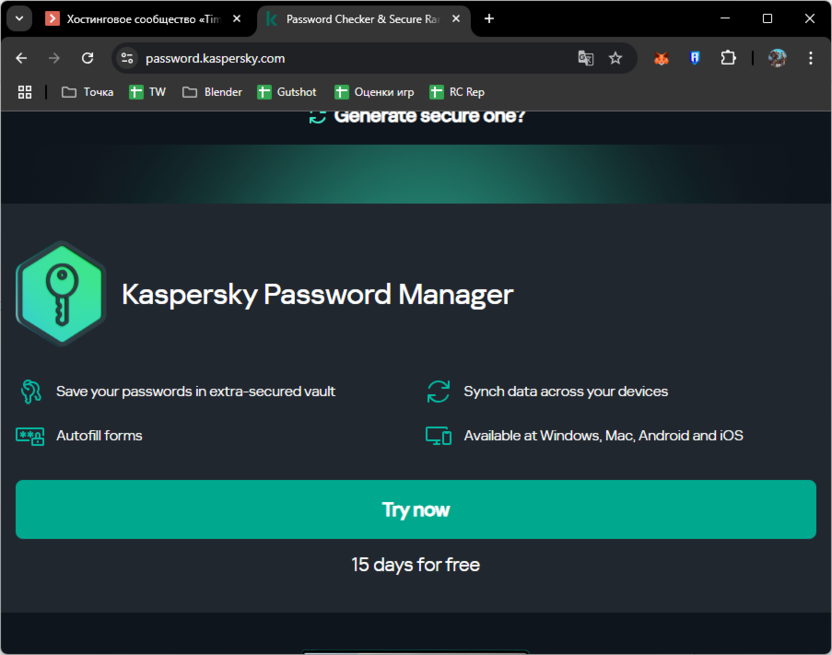Expand the tab search dropdown arrow
Viewport: 832px width, 655px height.
tap(19, 19)
